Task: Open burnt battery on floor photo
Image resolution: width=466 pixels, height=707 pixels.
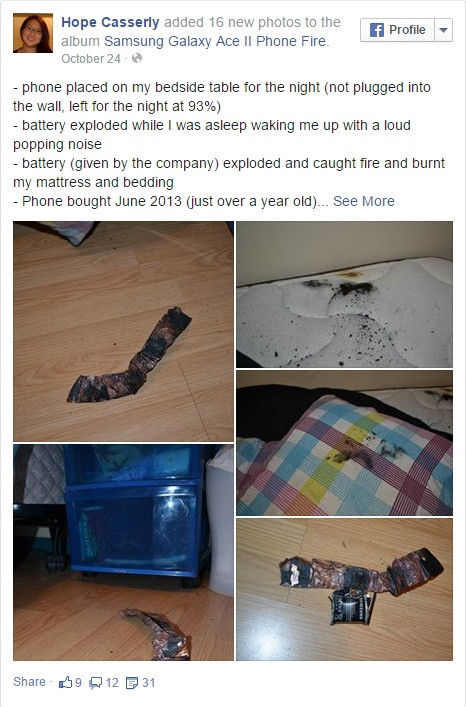Action: 123,331
